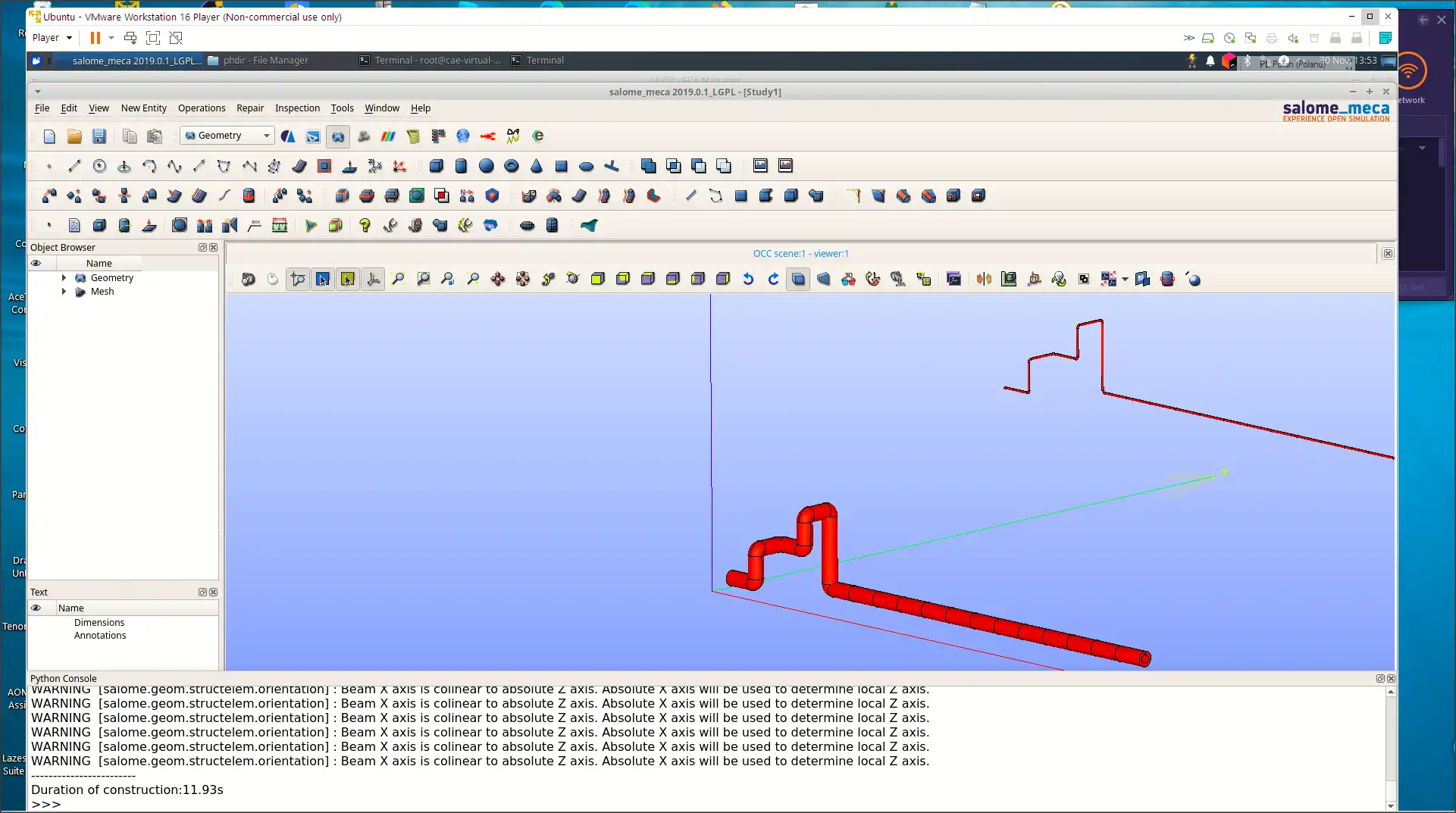Viewport: 1456px width, 813px height.
Task: Open the Shaper module icon
Action: tap(313, 136)
